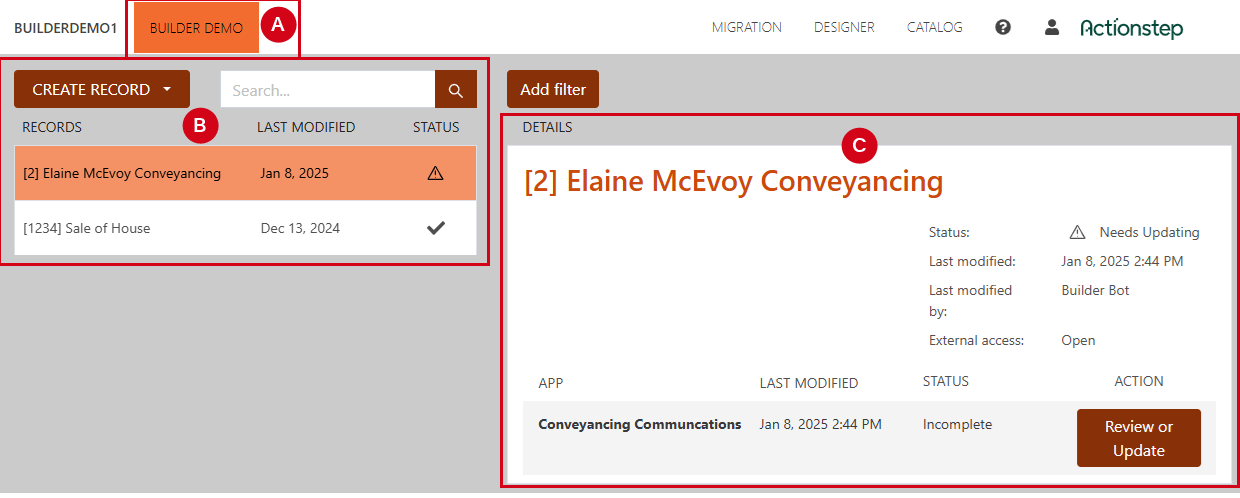
Task: Click the LAST MODIFIED header in records list
Action: (306, 127)
